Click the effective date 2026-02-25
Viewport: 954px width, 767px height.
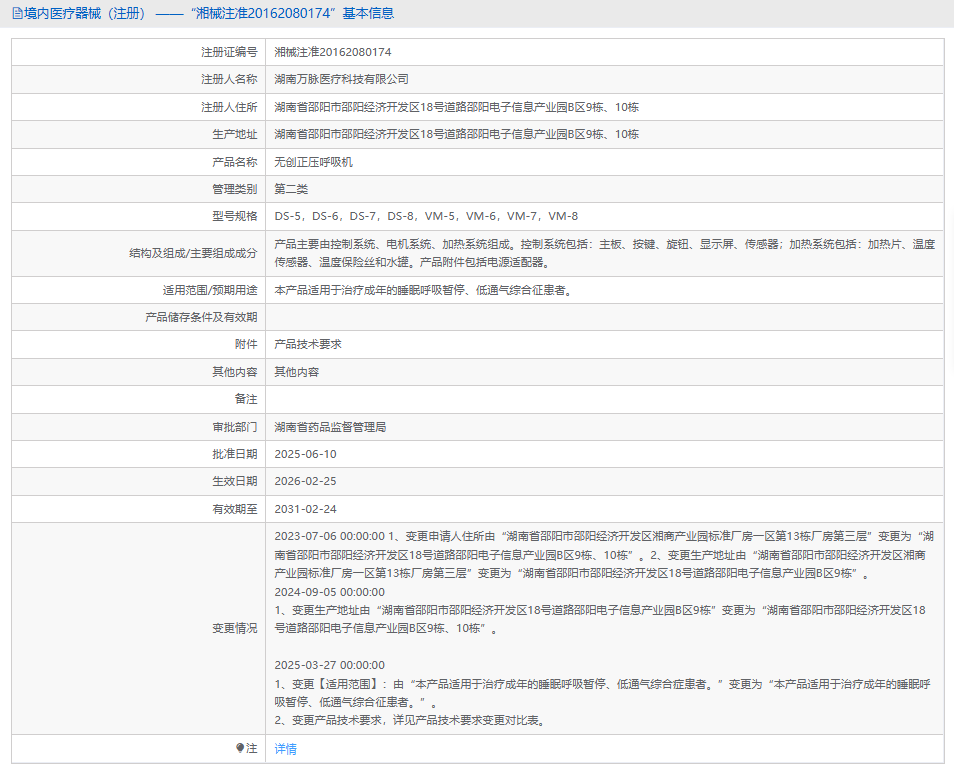point(305,481)
